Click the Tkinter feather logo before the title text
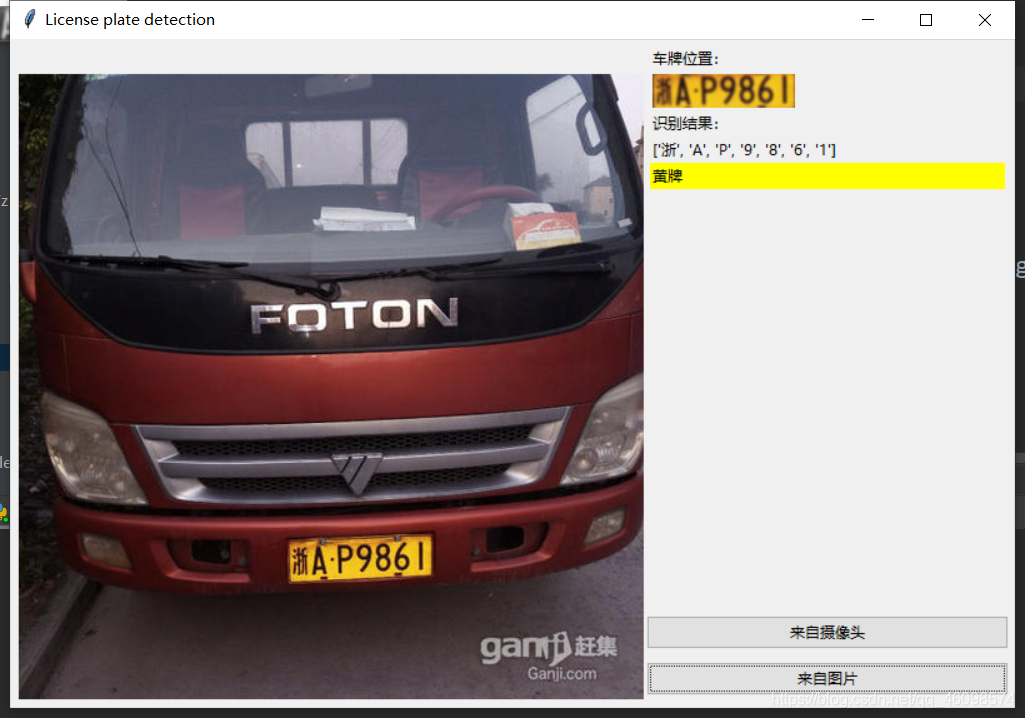1025x718 pixels. click(x=27, y=19)
